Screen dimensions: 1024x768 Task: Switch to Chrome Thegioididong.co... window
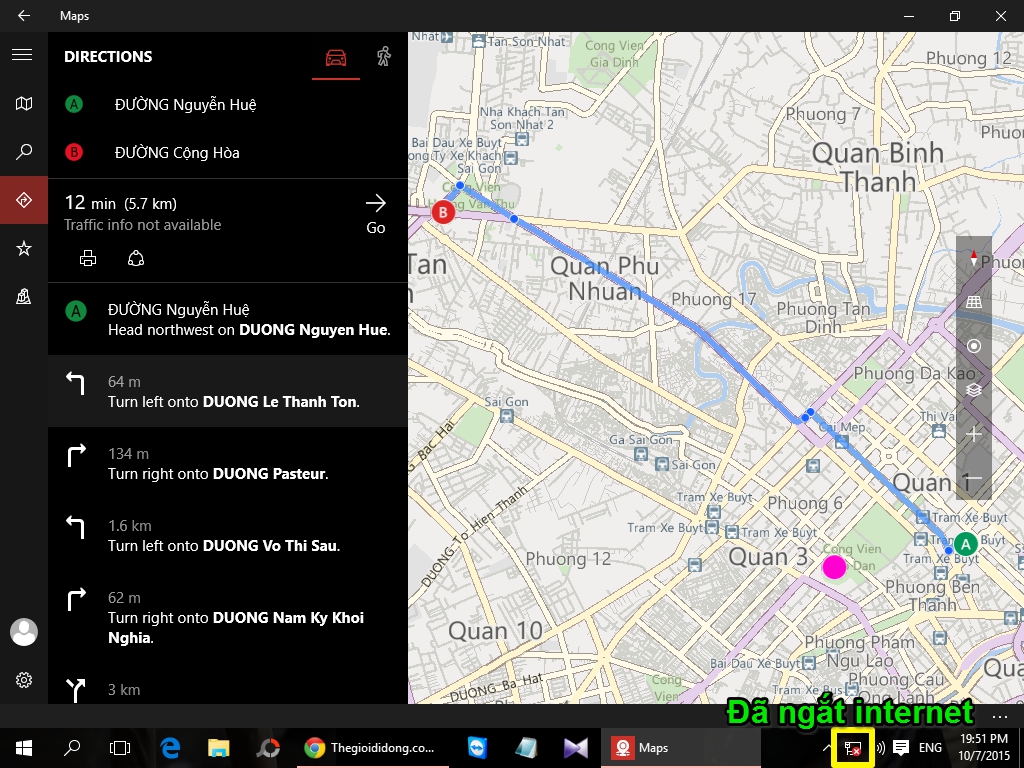(372, 748)
